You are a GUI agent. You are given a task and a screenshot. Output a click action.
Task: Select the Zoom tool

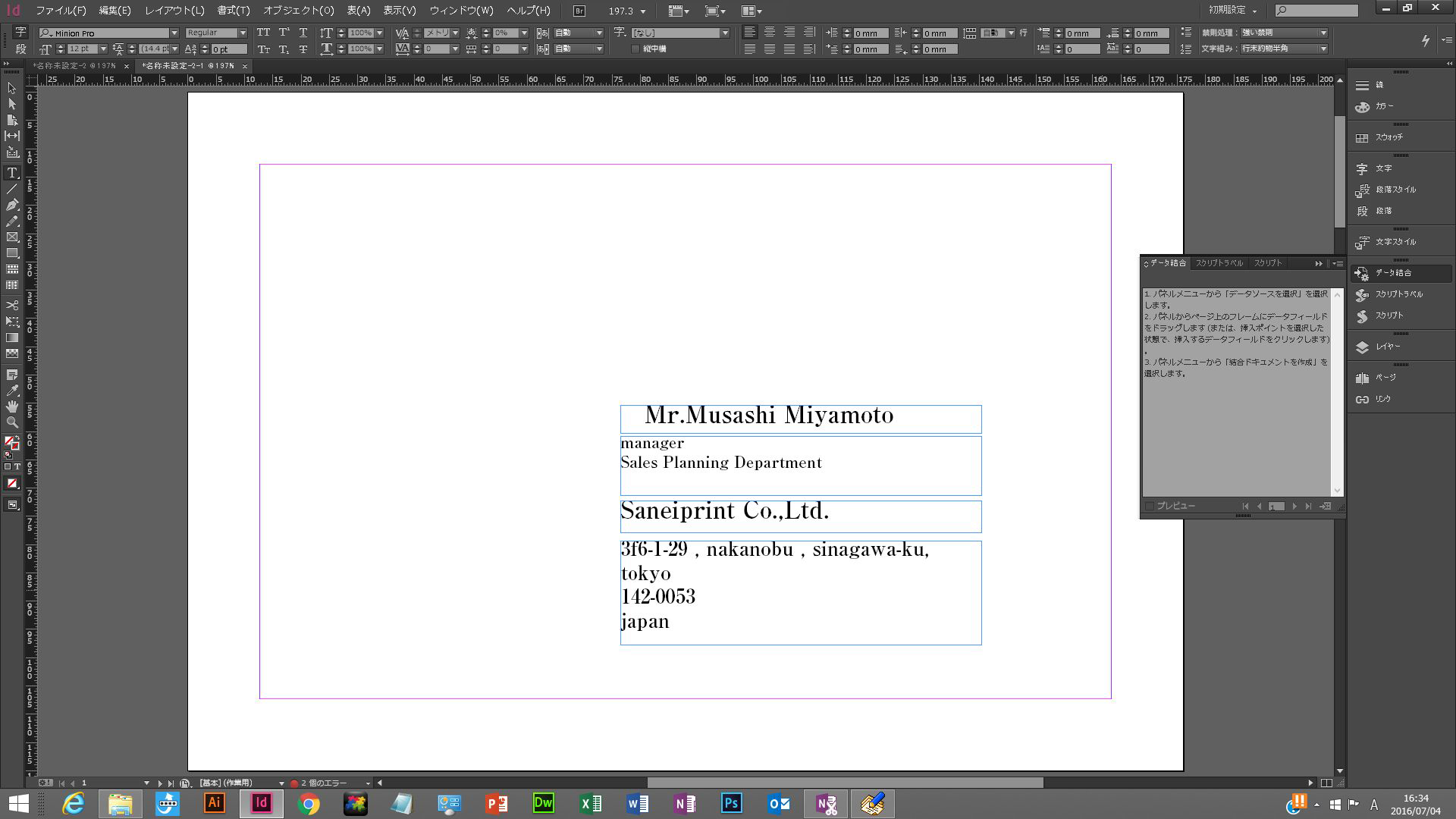point(11,422)
